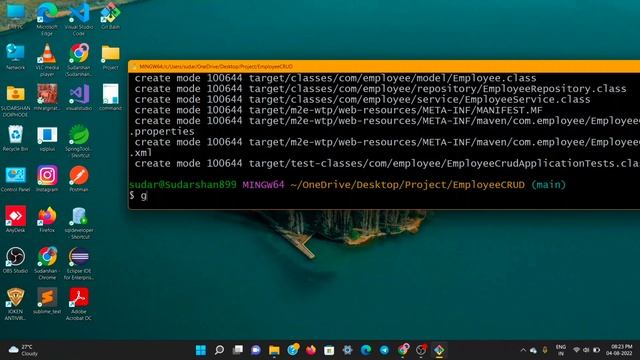Viewport: 640px width, 360px height.
Task: Open Control Panel desktop icon
Action: pyautogui.click(x=16, y=179)
